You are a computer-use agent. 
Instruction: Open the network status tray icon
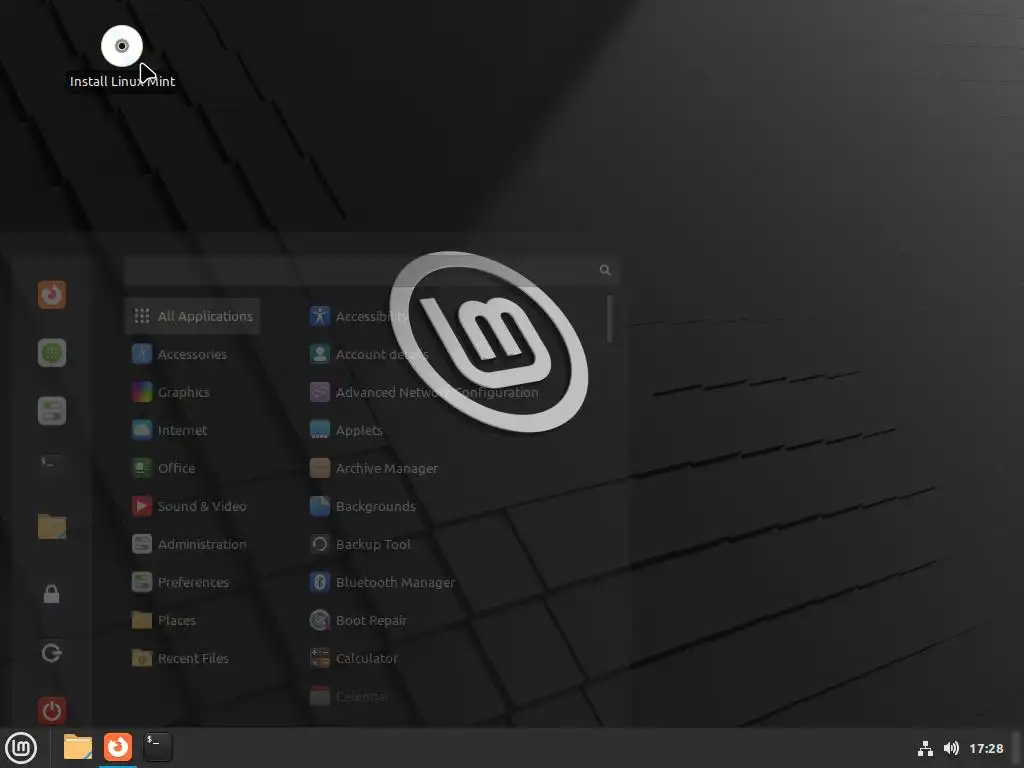click(x=925, y=748)
